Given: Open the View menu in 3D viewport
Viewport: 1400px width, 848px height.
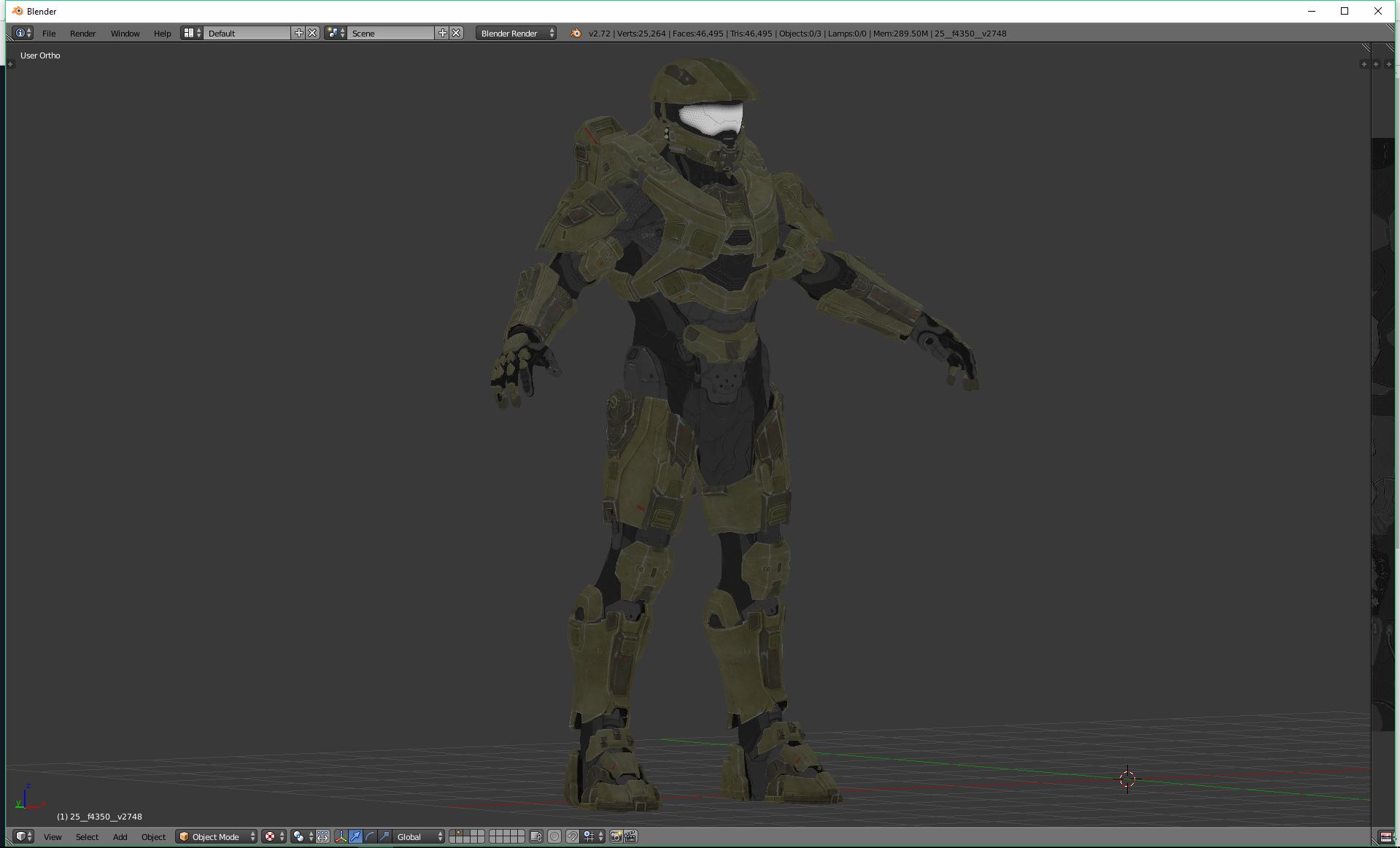Looking at the screenshot, I should [x=53, y=836].
